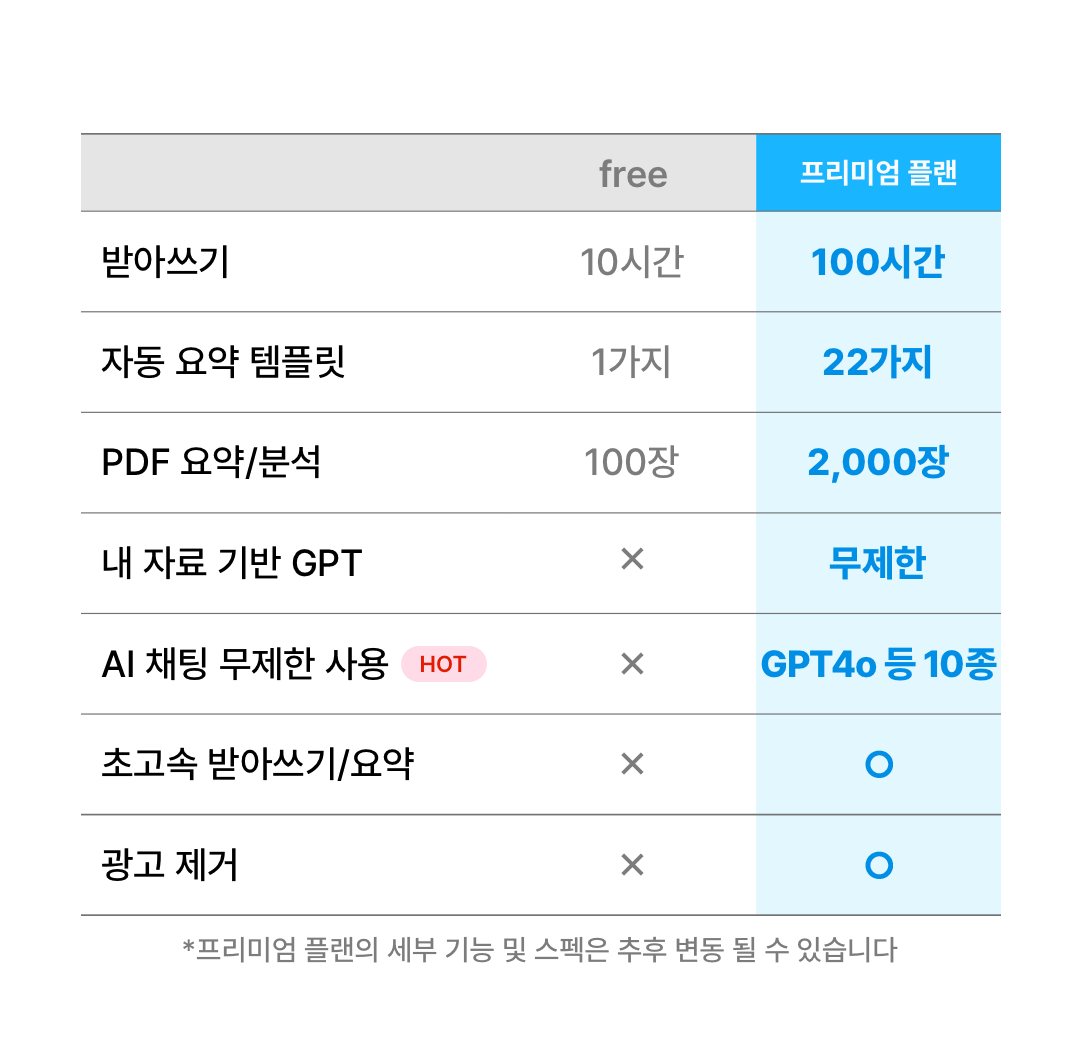Click the 받아쓰기 feature label
1080x1049 pixels.
165,262
